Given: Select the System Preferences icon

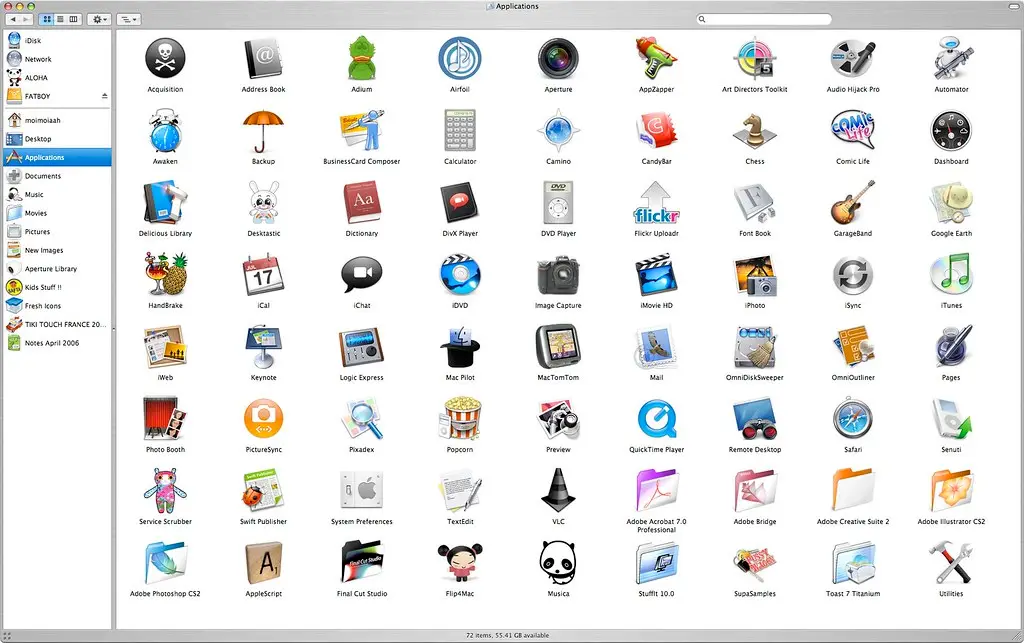Looking at the screenshot, I should pyautogui.click(x=361, y=491).
